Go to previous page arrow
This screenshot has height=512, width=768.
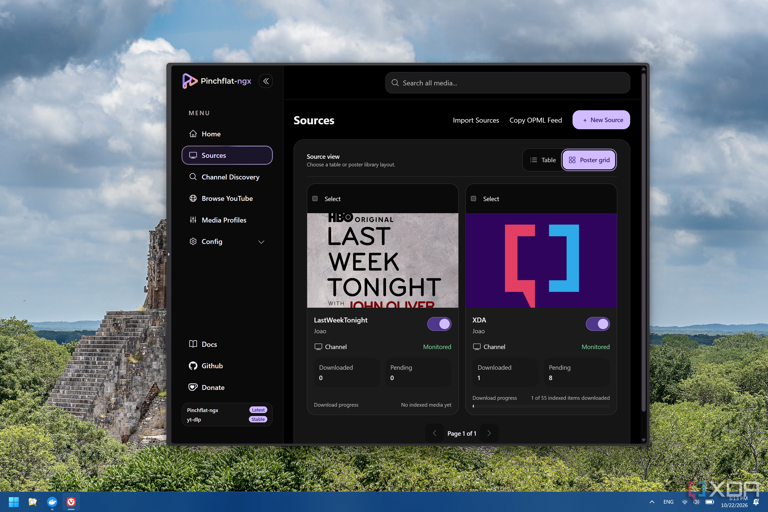coord(434,433)
